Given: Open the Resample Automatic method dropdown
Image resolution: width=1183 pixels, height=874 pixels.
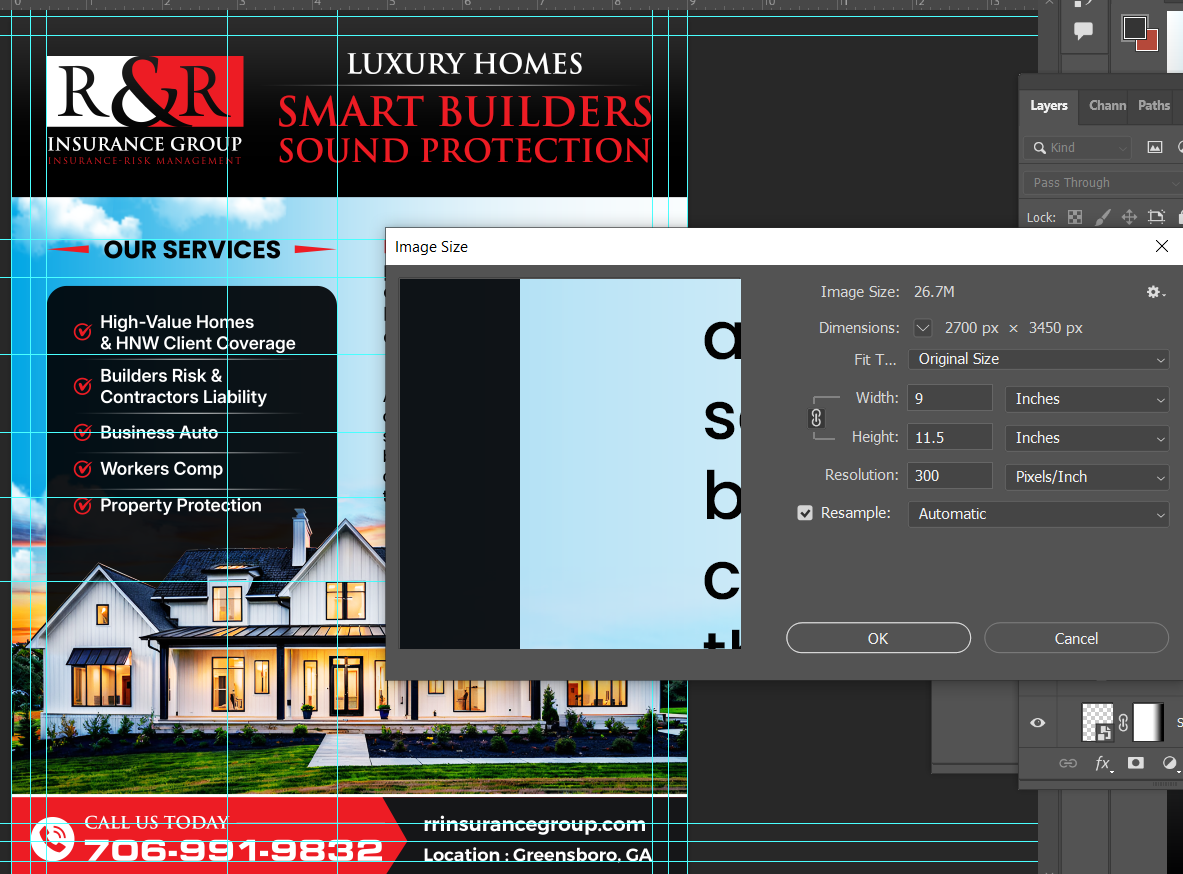Looking at the screenshot, I should click(x=1039, y=514).
